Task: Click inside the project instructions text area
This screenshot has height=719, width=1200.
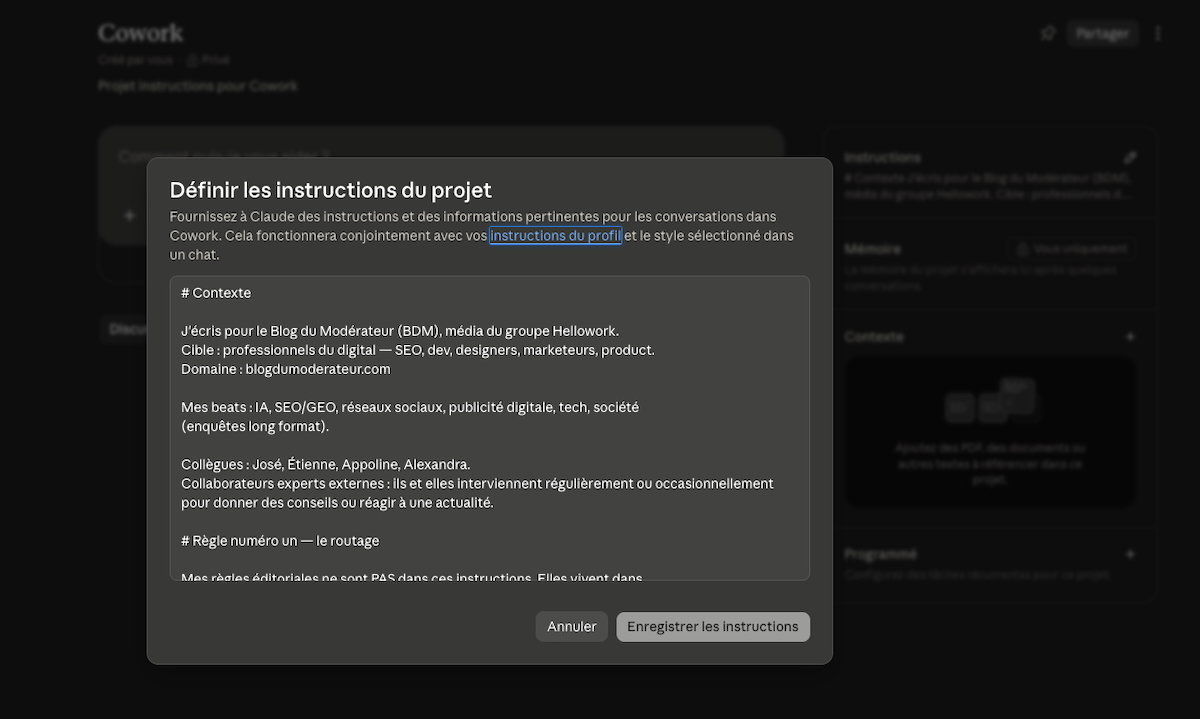Action: click(490, 428)
